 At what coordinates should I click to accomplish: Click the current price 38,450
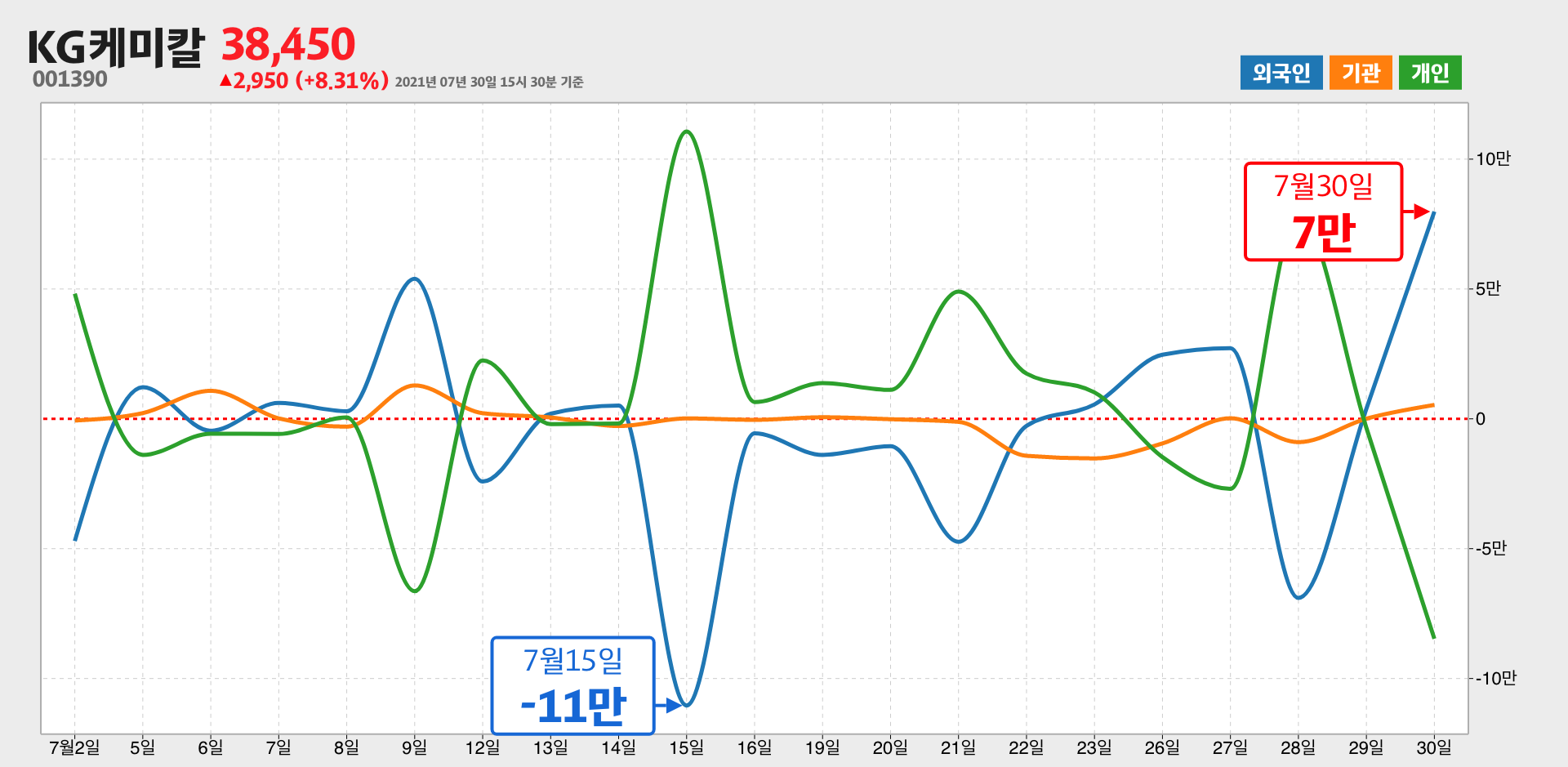(288, 45)
